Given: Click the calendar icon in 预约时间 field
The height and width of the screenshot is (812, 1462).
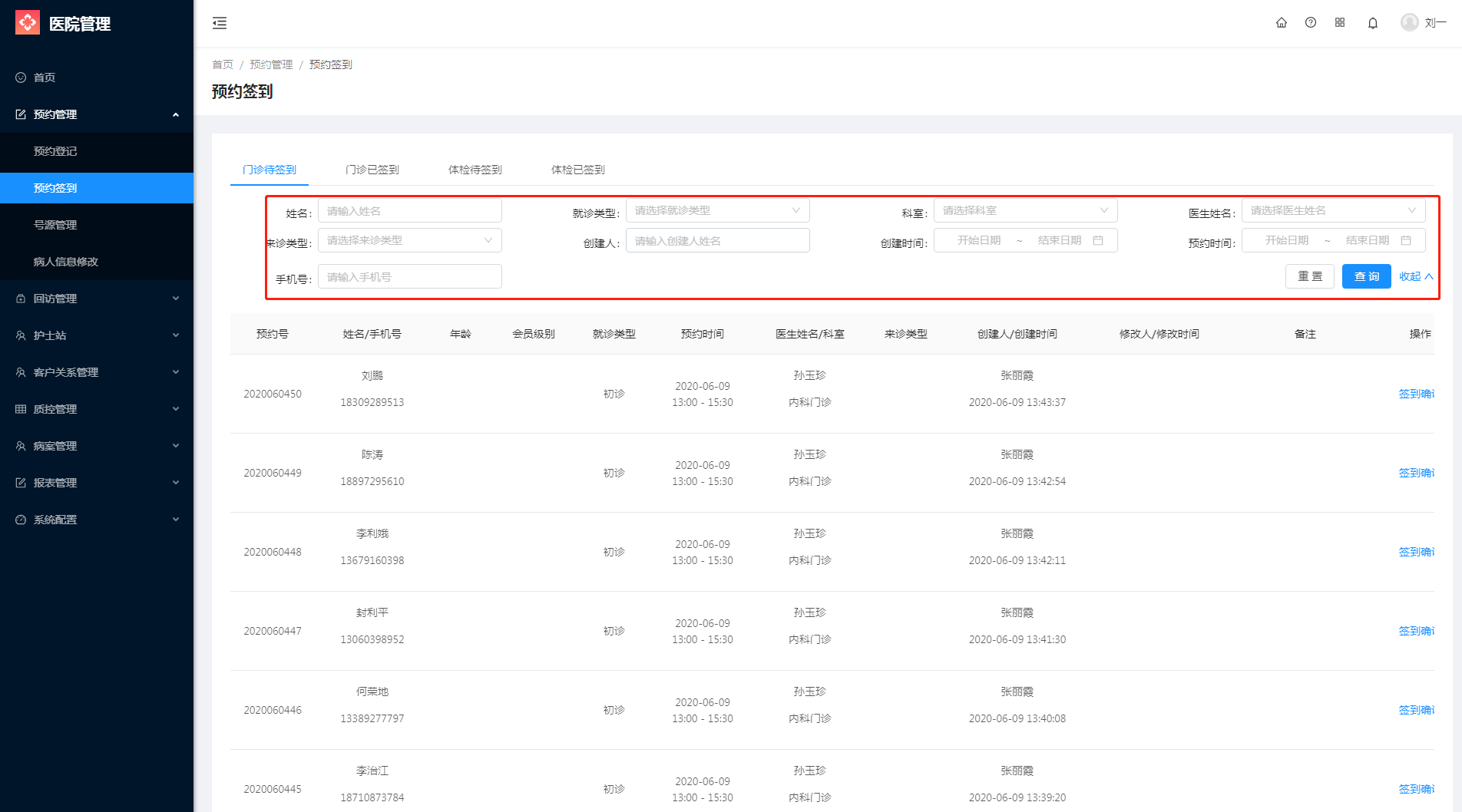Looking at the screenshot, I should tap(1406, 240).
